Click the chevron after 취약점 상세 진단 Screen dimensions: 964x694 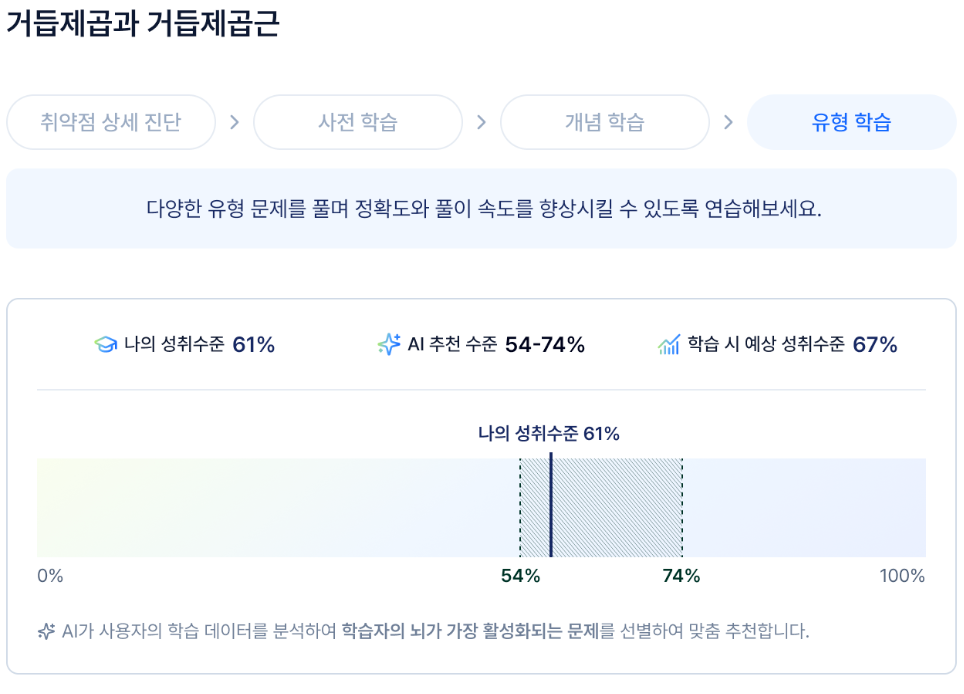point(234,122)
